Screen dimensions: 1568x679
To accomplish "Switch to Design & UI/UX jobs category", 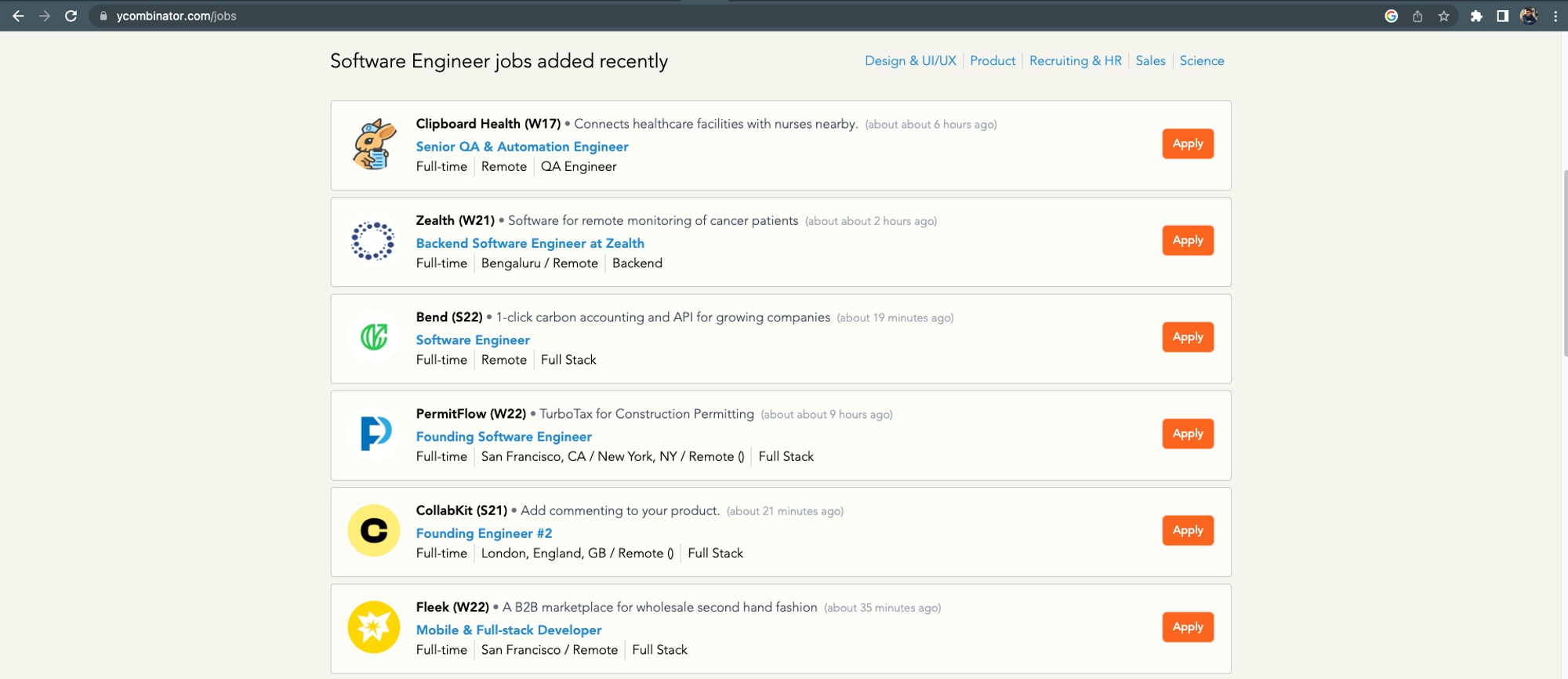I will pyautogui.click(x=910, y=60).
